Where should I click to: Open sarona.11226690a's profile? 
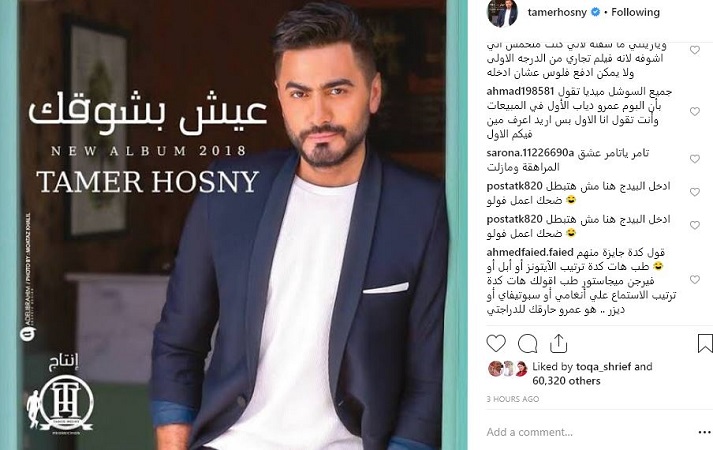click(x=530, y=153)
